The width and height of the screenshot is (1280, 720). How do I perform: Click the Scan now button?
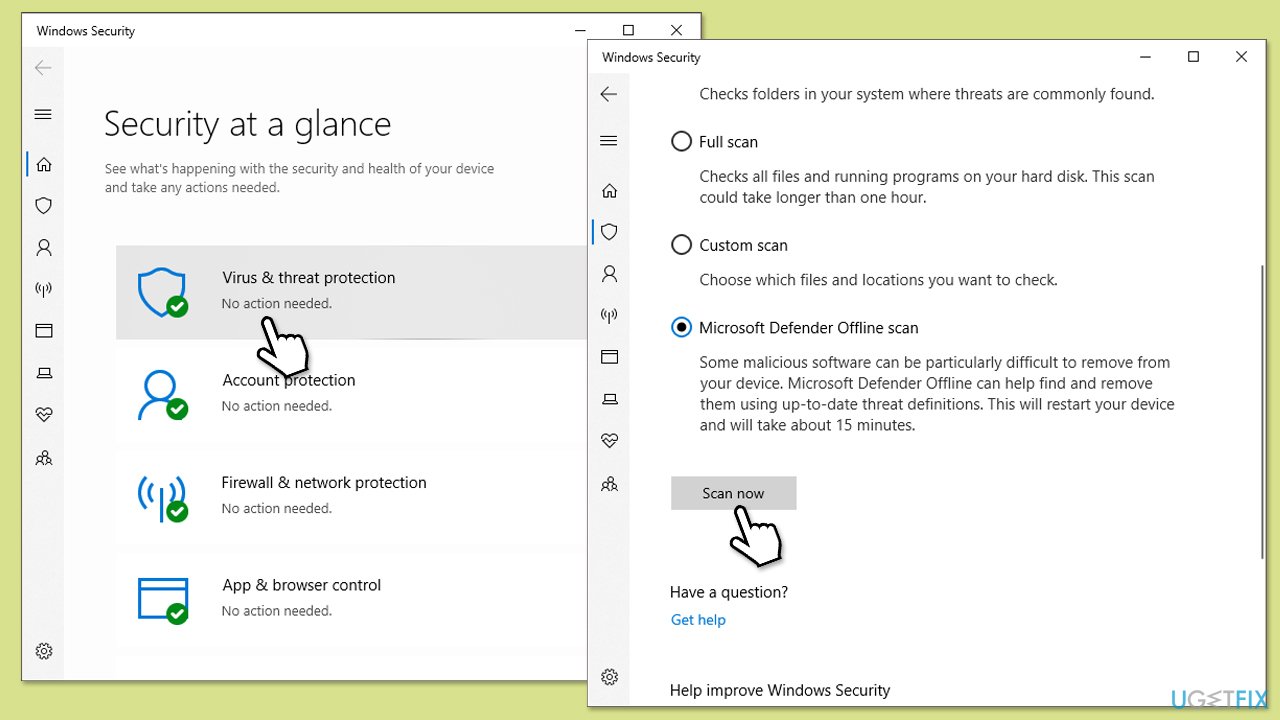tap(733, 493)
